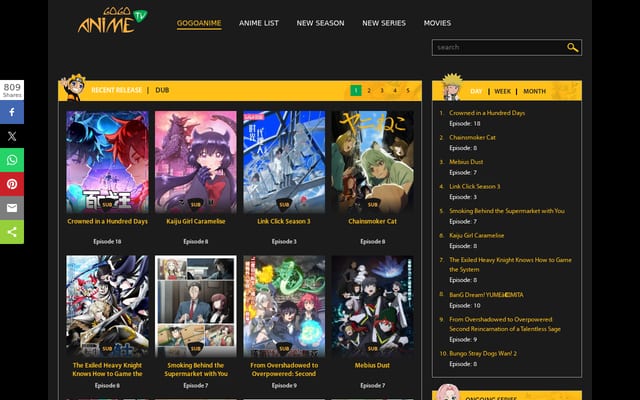The height and width of the screenshot is (400, 640).
Task: Go to pagination page 2
Action: [369, 90]
